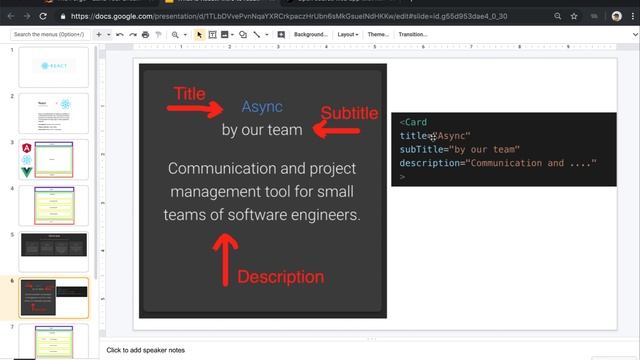The image size is (640, 360).
Task: Click the Zoom tool icon
Action: tap(175, 35)
